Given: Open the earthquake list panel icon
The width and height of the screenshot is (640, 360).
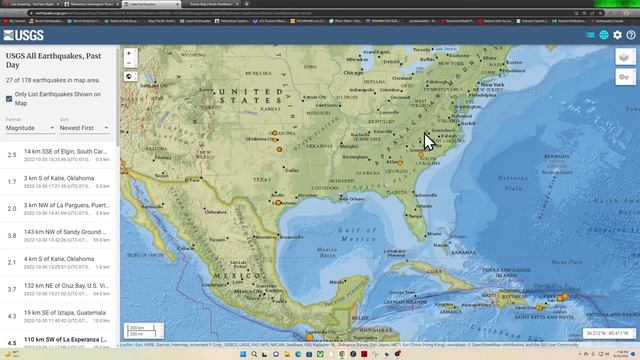Looking at the screenshot, I should pos(590,35).
